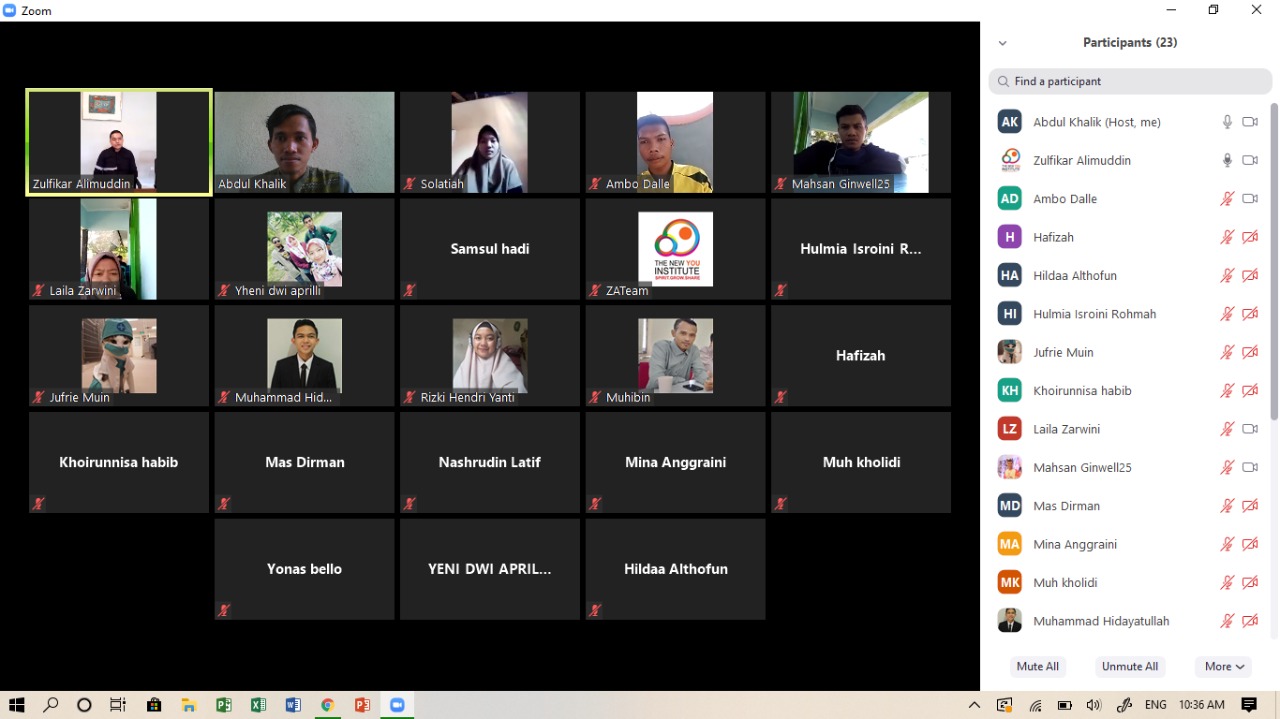Toggle Hafizah's muted microphone in participants list
The height and width of the screenshot is (719, 1280).
tap(1227, 237)
